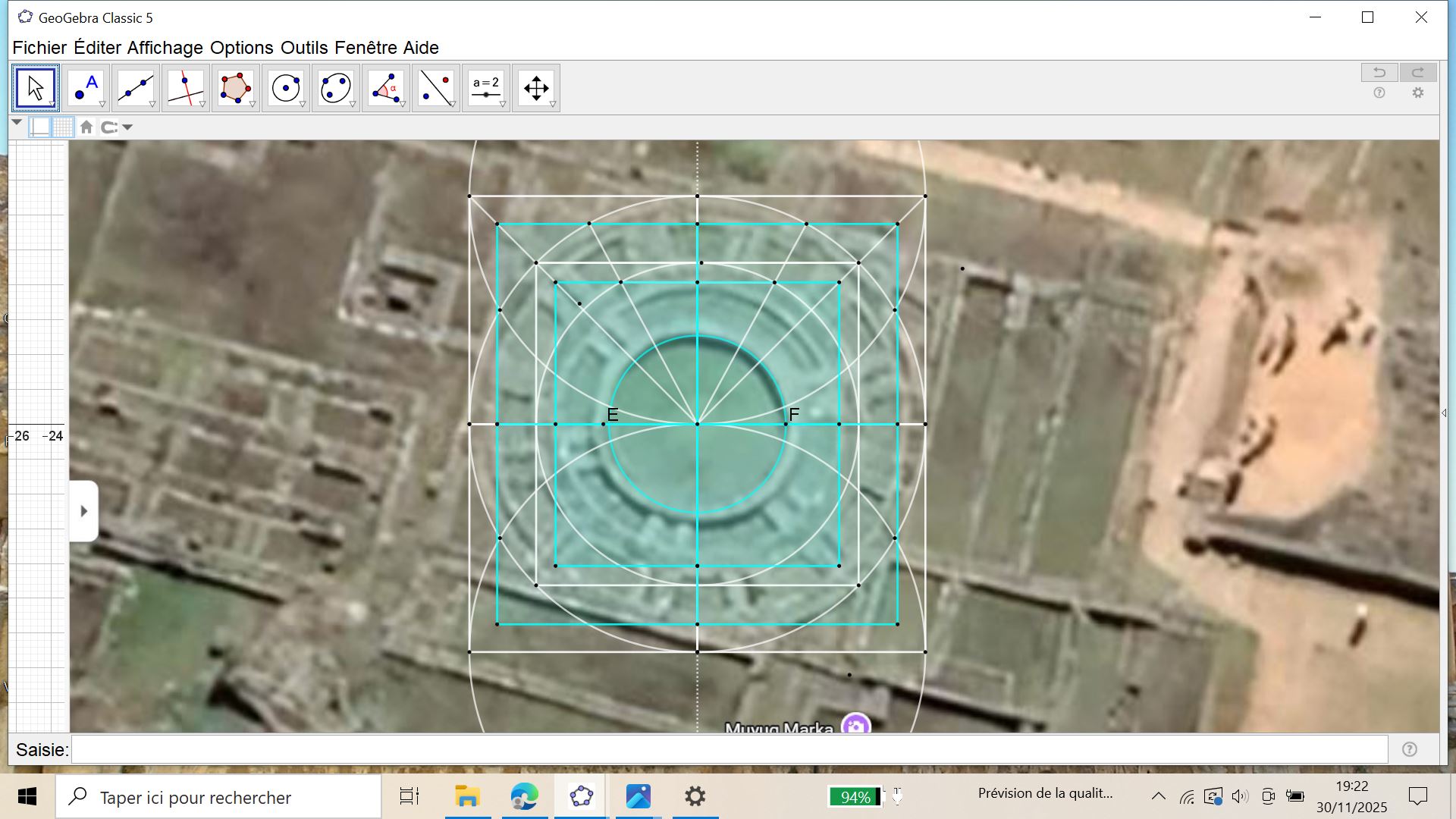The image size is (1456, 819).
Task: Expand the left side panel arrow
Action: pos(83,511)
